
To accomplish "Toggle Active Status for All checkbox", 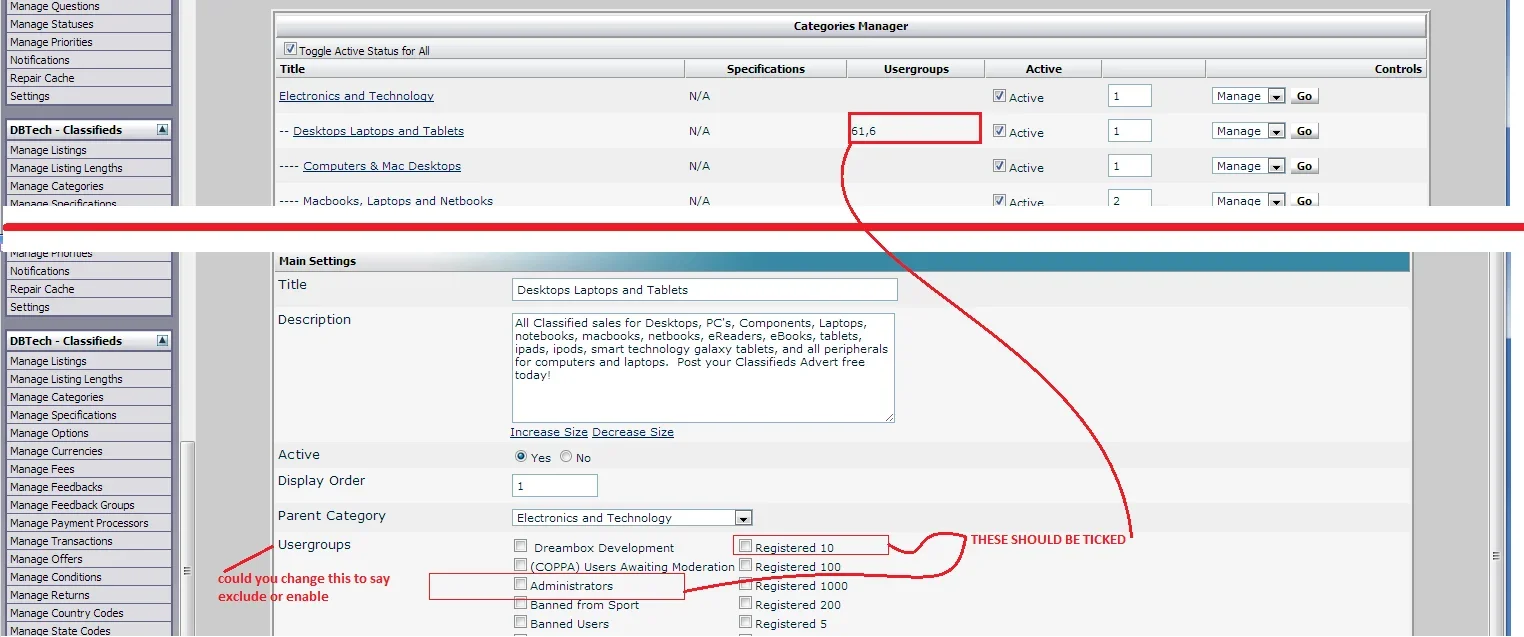I will tap(290, 49).
